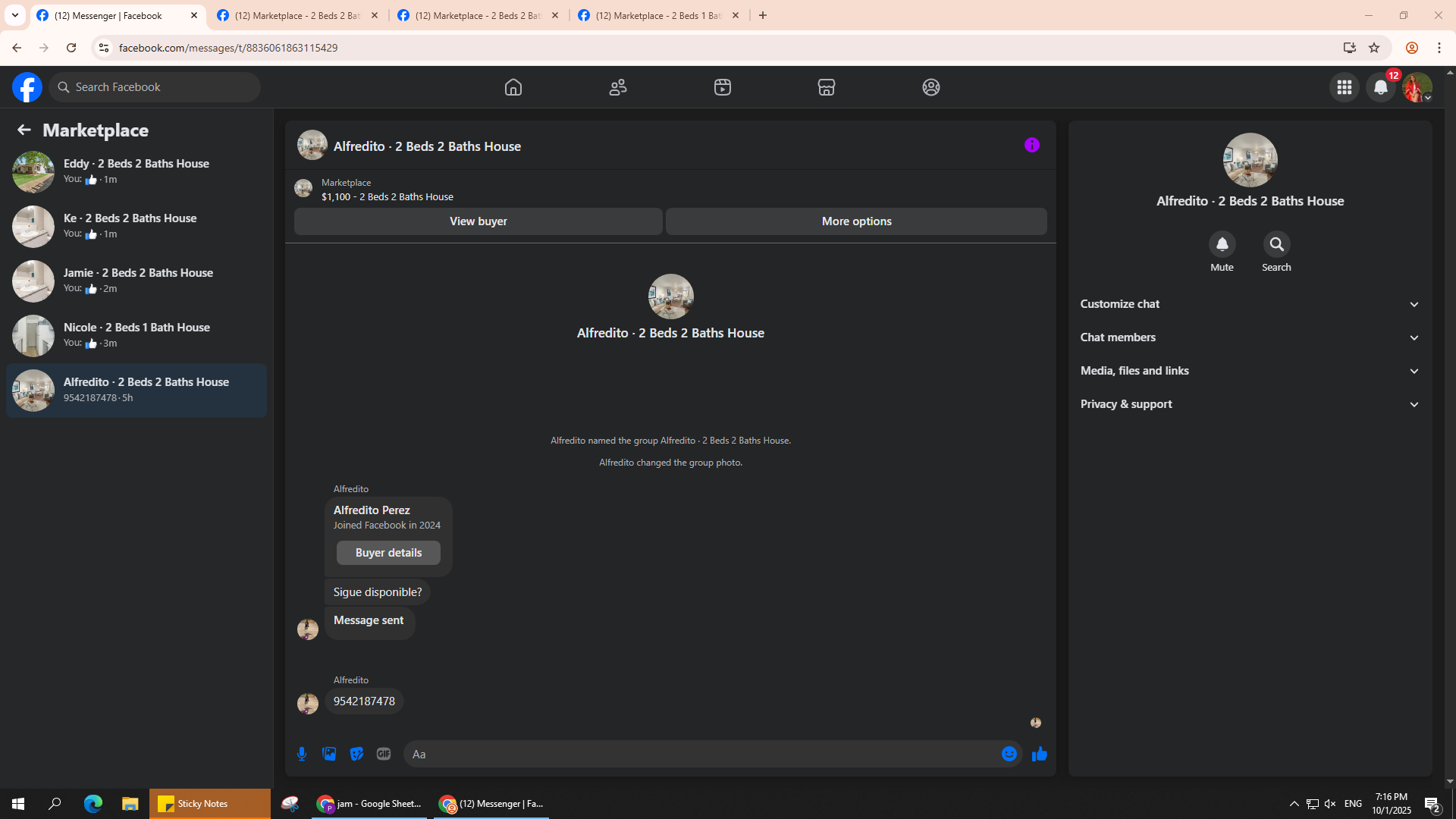Open Windows taskbar search

pyautogui.click(x=55, y=804)
